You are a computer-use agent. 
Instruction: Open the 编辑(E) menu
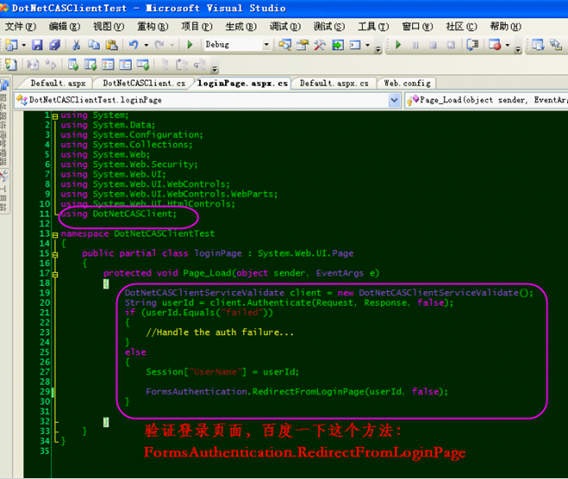point(64,26)
